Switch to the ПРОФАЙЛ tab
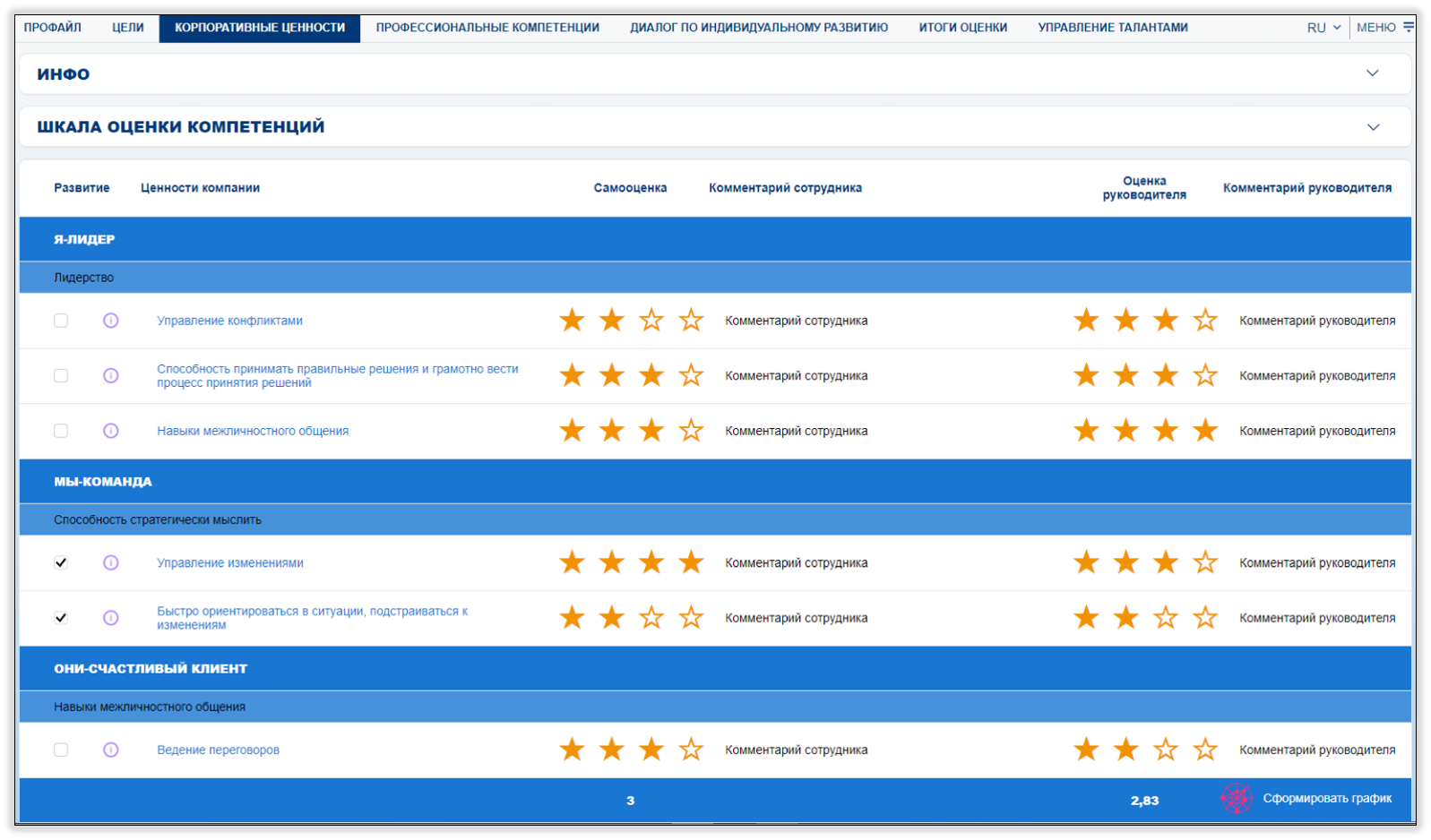 (x=53, y=28)
